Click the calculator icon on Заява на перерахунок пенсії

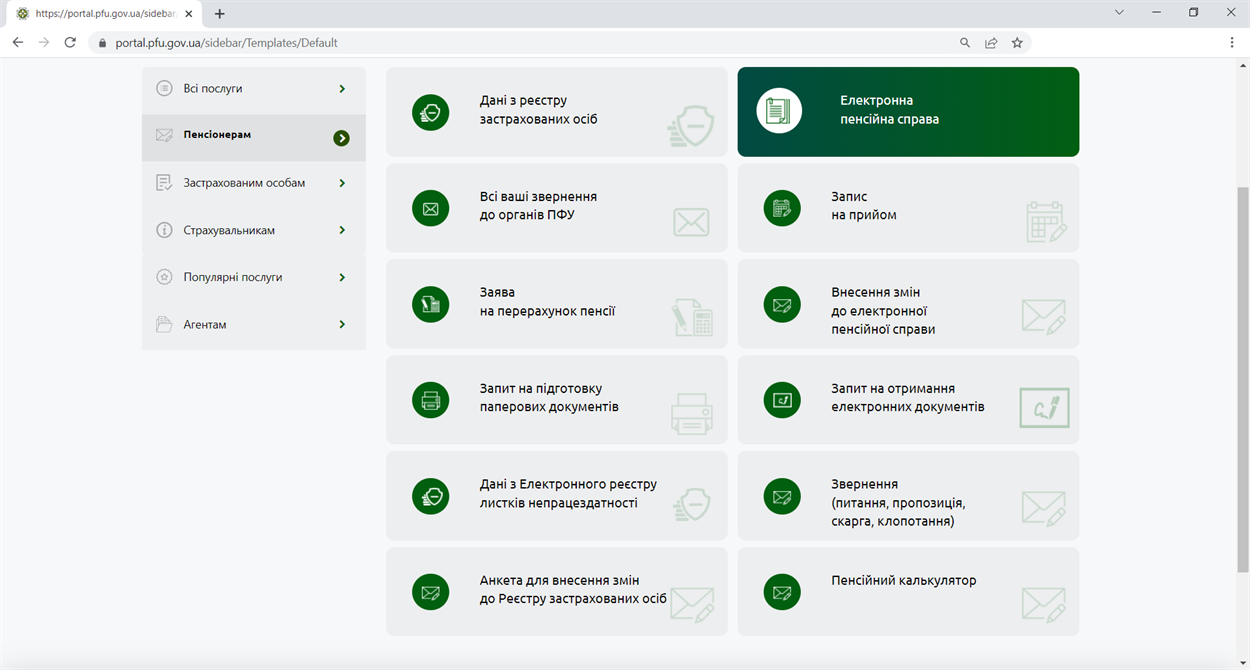pyautogui.click(x=431, y=304)
